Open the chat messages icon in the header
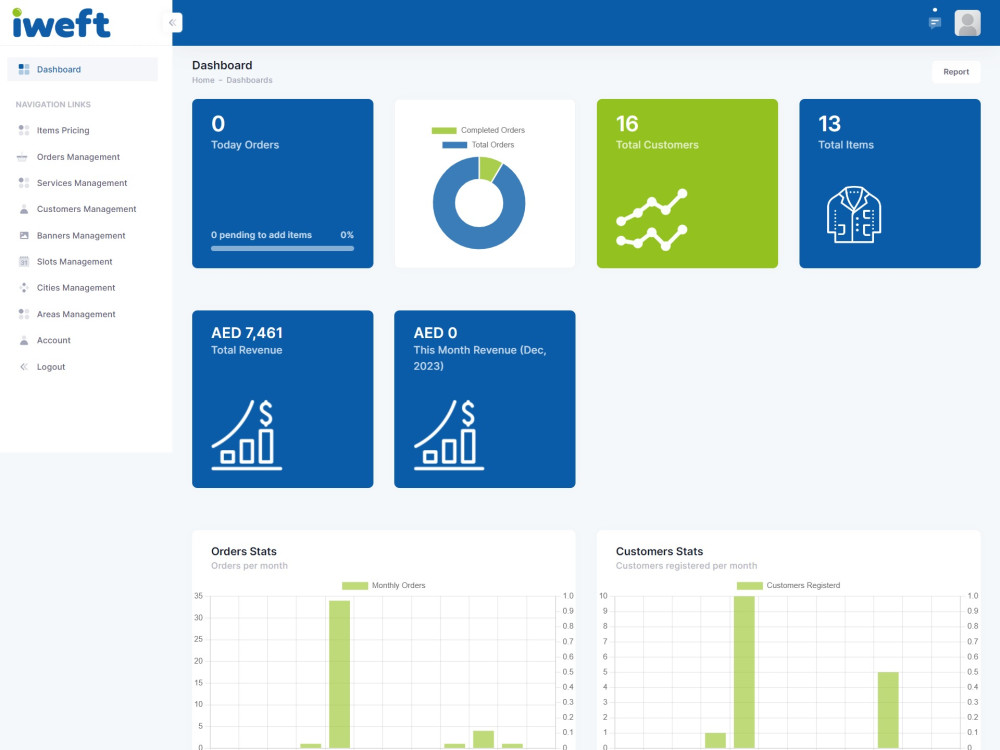 (x=934, y=23)
